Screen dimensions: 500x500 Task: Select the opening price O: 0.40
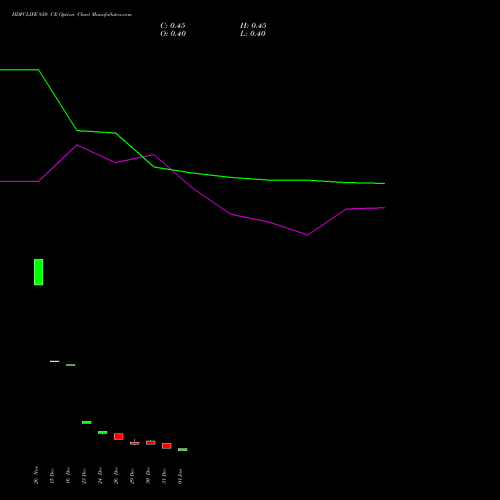(173, 34)
